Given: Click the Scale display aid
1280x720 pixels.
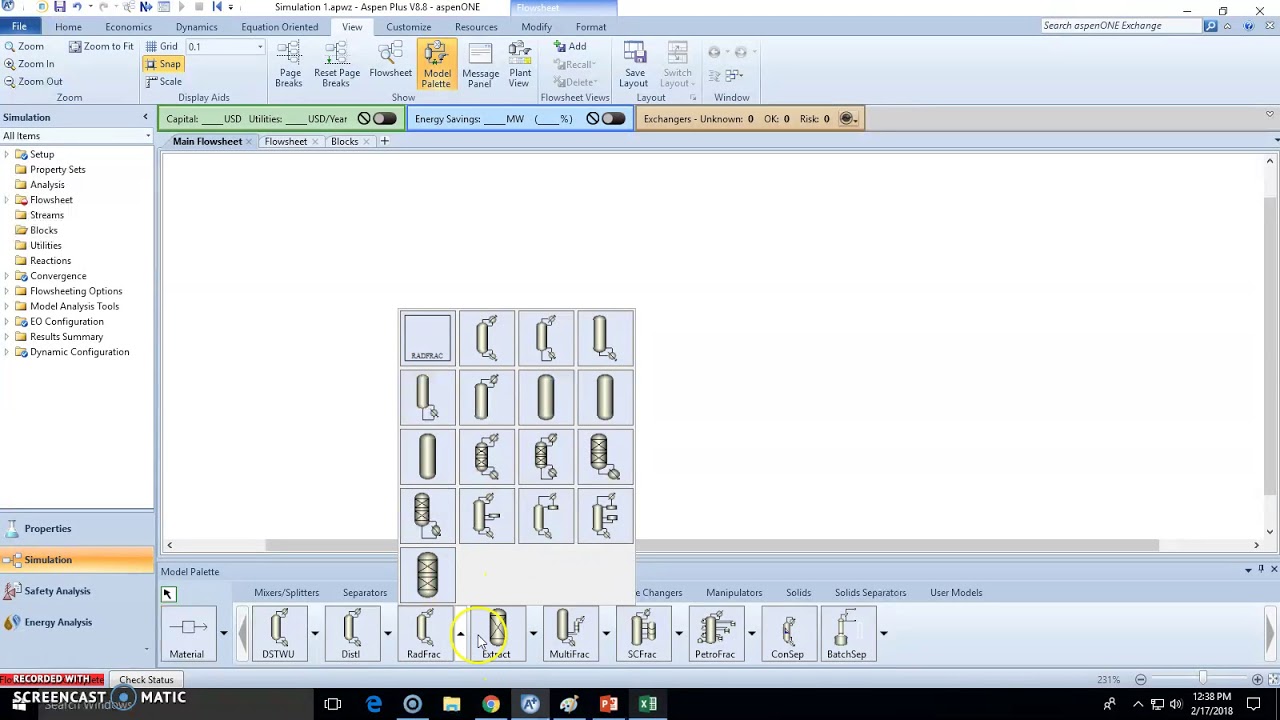Looking at the screenshot, I should click(163, 81).
